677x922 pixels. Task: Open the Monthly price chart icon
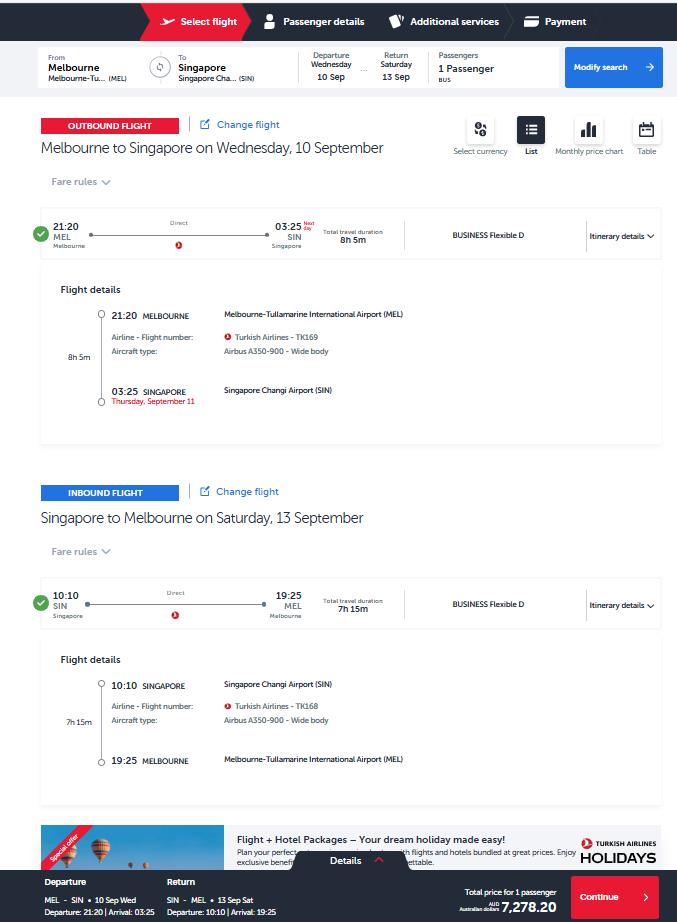click(x=588, y=130)
